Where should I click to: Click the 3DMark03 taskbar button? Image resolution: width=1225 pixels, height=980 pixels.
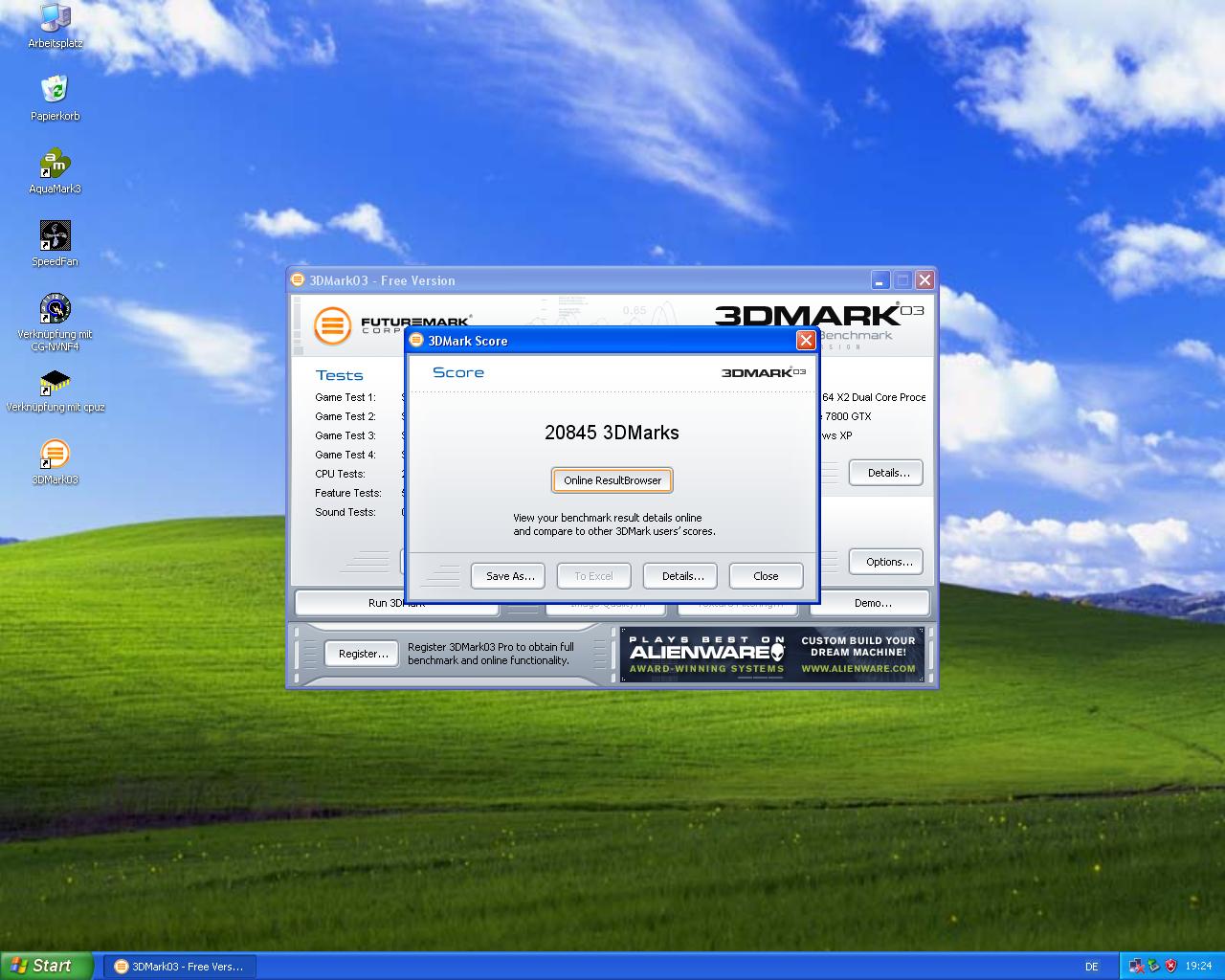[x=179, y=967]
